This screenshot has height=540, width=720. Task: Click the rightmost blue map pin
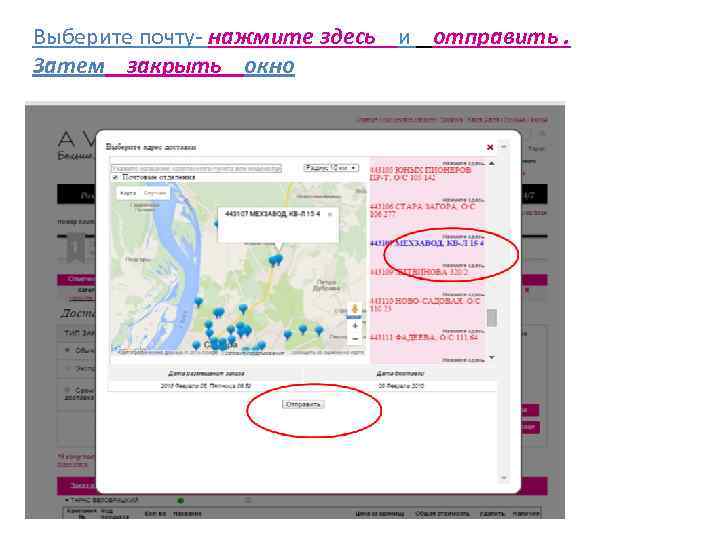(x=319, y=330)
